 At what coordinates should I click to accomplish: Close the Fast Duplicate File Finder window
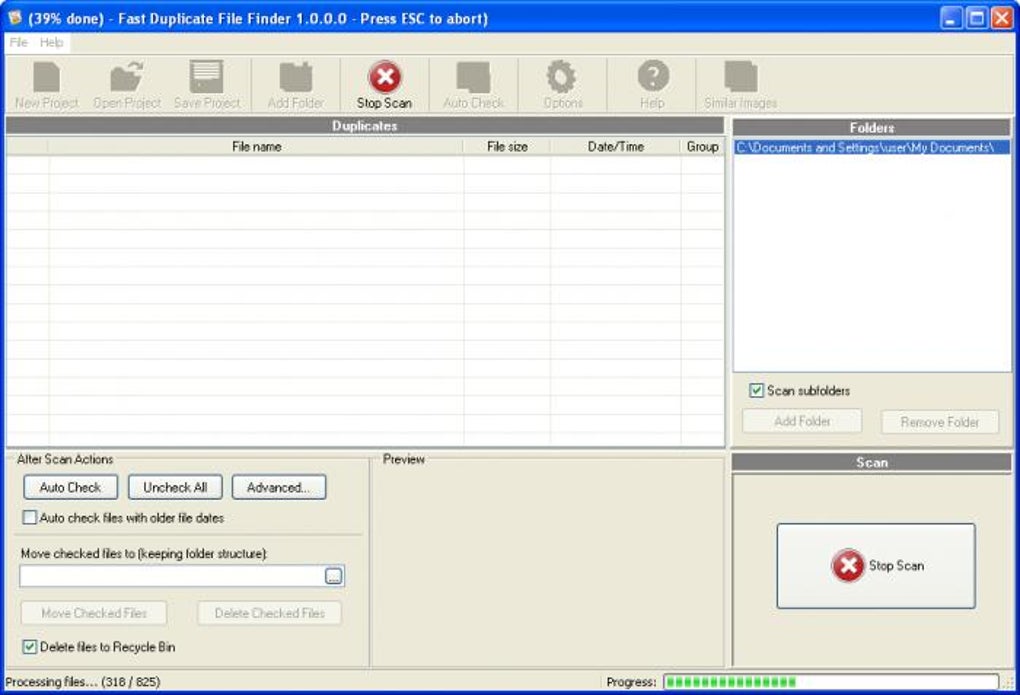click(1001, 18)
